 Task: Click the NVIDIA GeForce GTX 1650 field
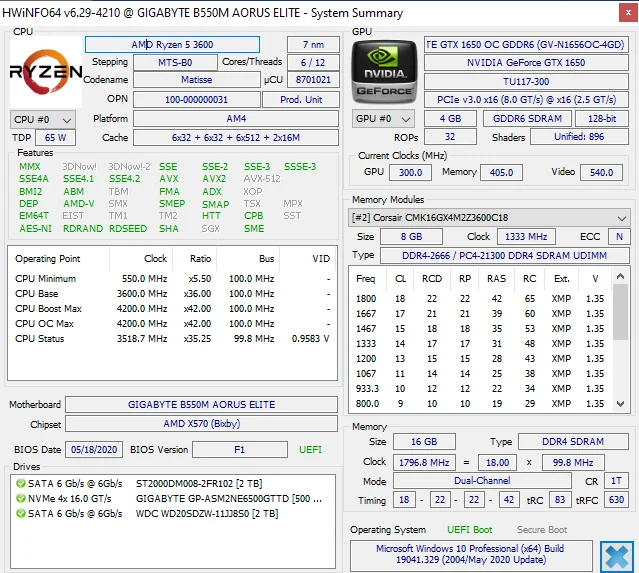pos(526,63)
